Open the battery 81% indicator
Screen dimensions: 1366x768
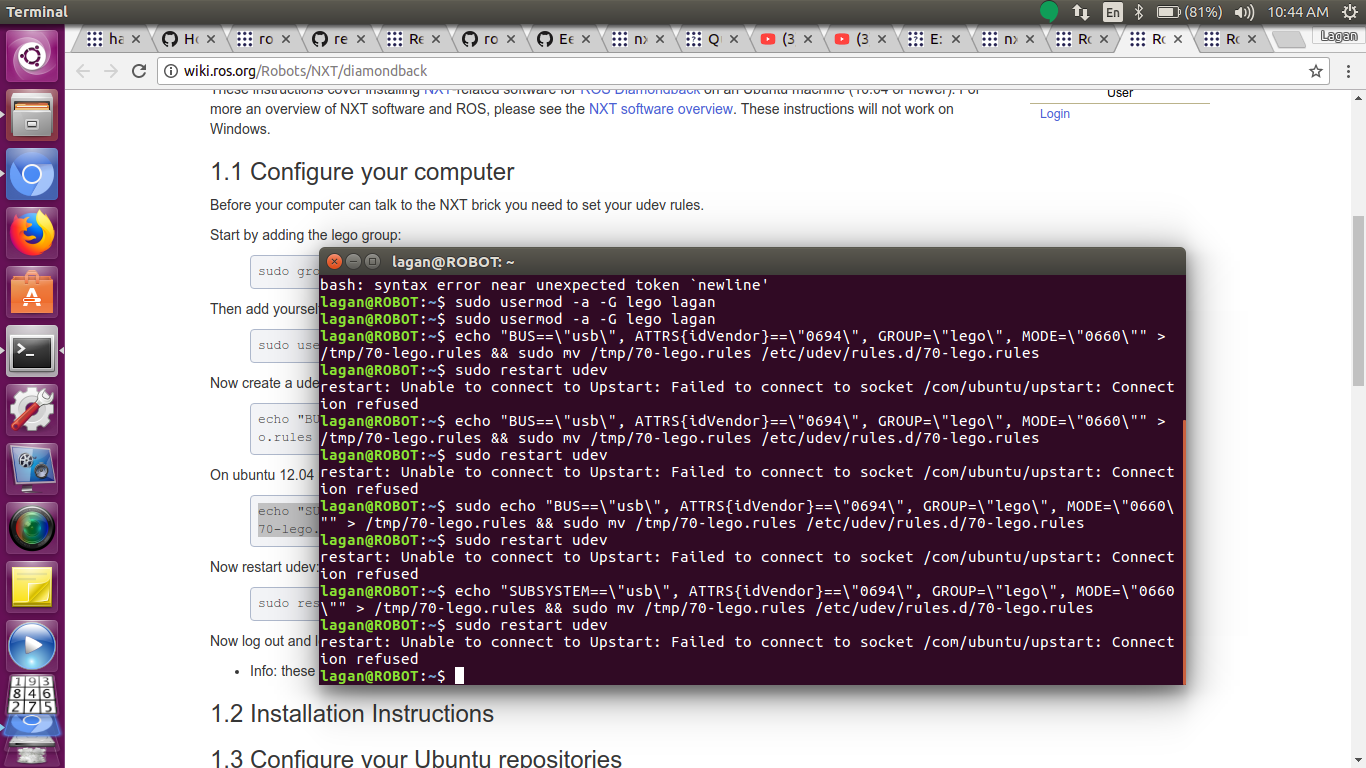point(1189,12)
